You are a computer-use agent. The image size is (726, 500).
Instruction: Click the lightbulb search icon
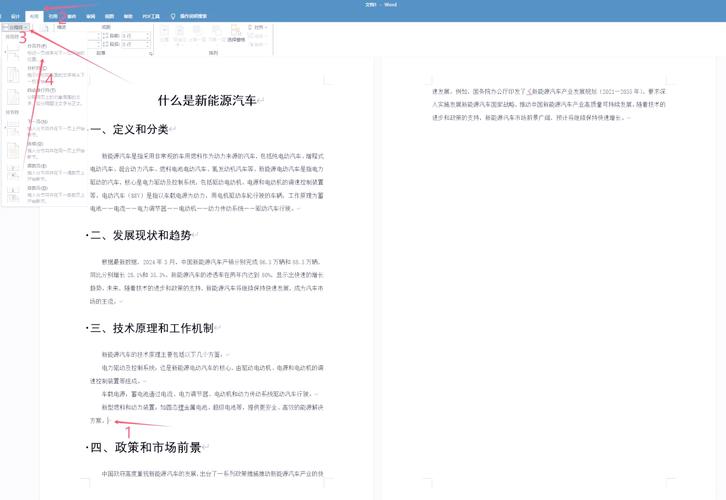pyautogui.click(x=173, y=16)
